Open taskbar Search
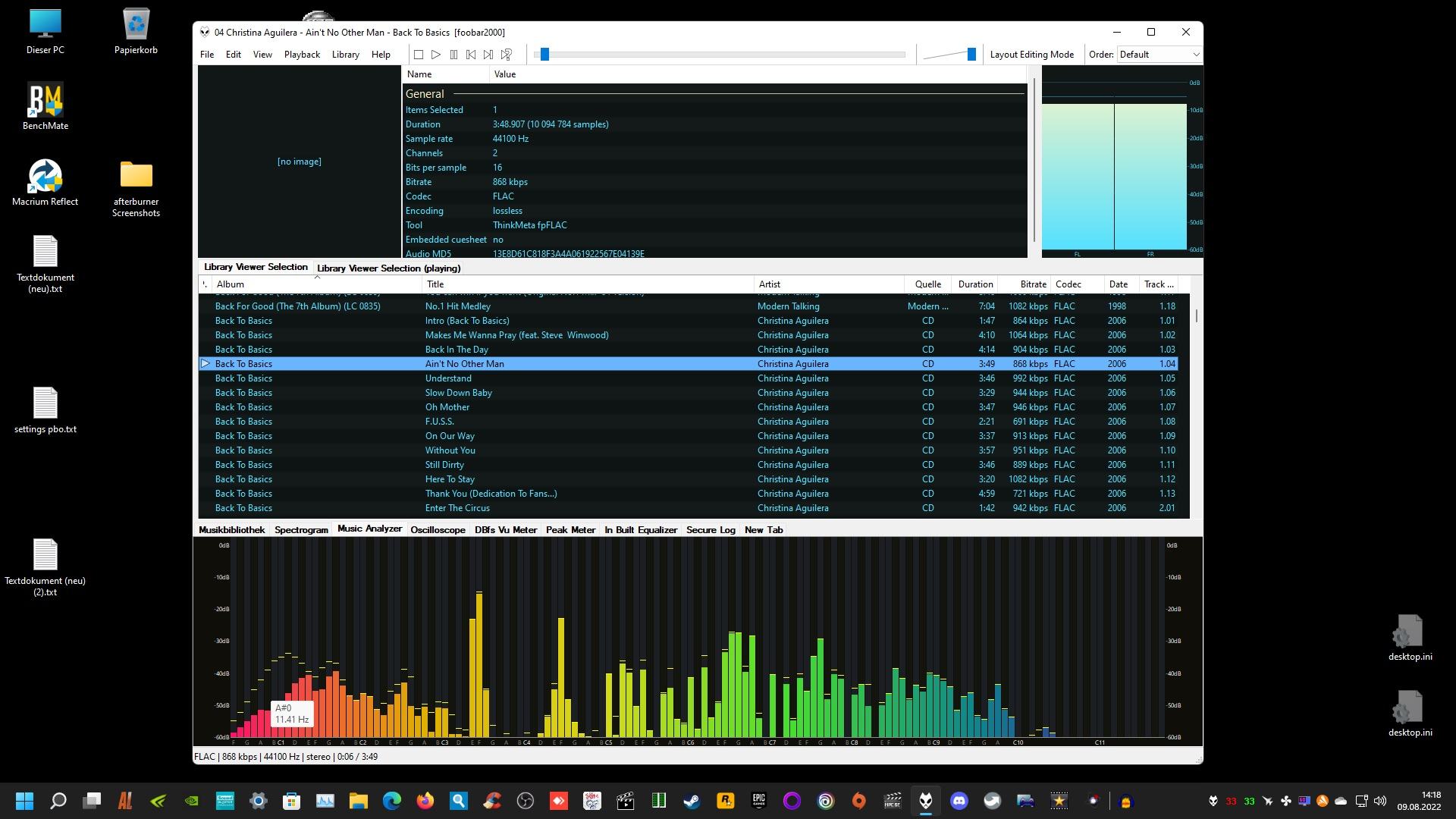The height and width of the screenshot is (819, 1456). (x=58, y=801)
